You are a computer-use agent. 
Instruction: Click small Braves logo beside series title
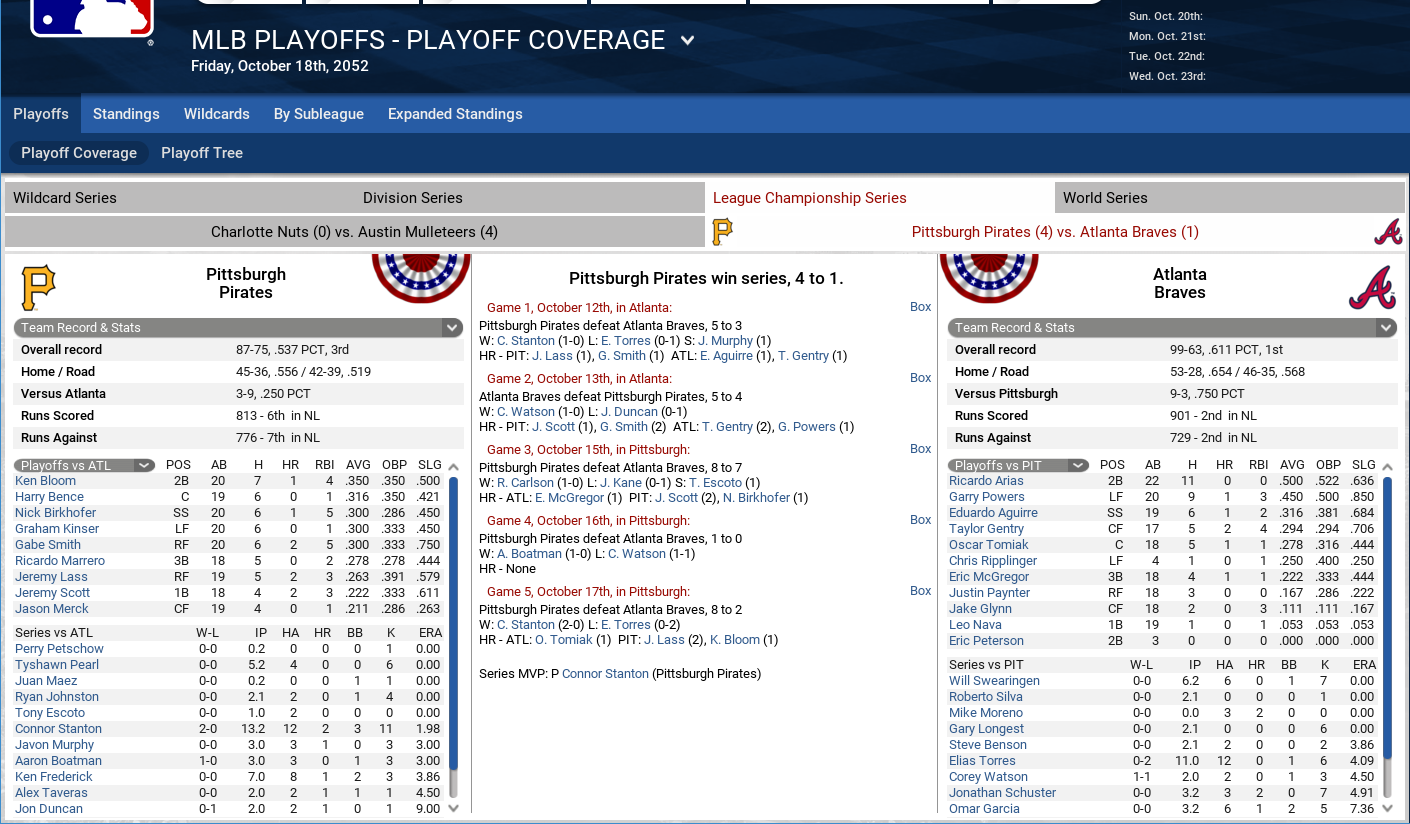[x=1387, y=232]
